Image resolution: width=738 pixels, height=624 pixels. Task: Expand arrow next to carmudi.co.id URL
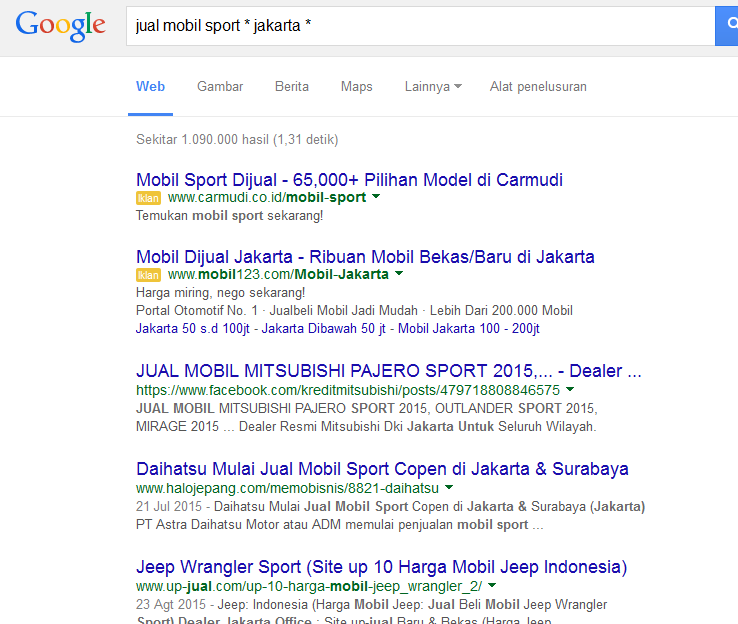[376, 196]
